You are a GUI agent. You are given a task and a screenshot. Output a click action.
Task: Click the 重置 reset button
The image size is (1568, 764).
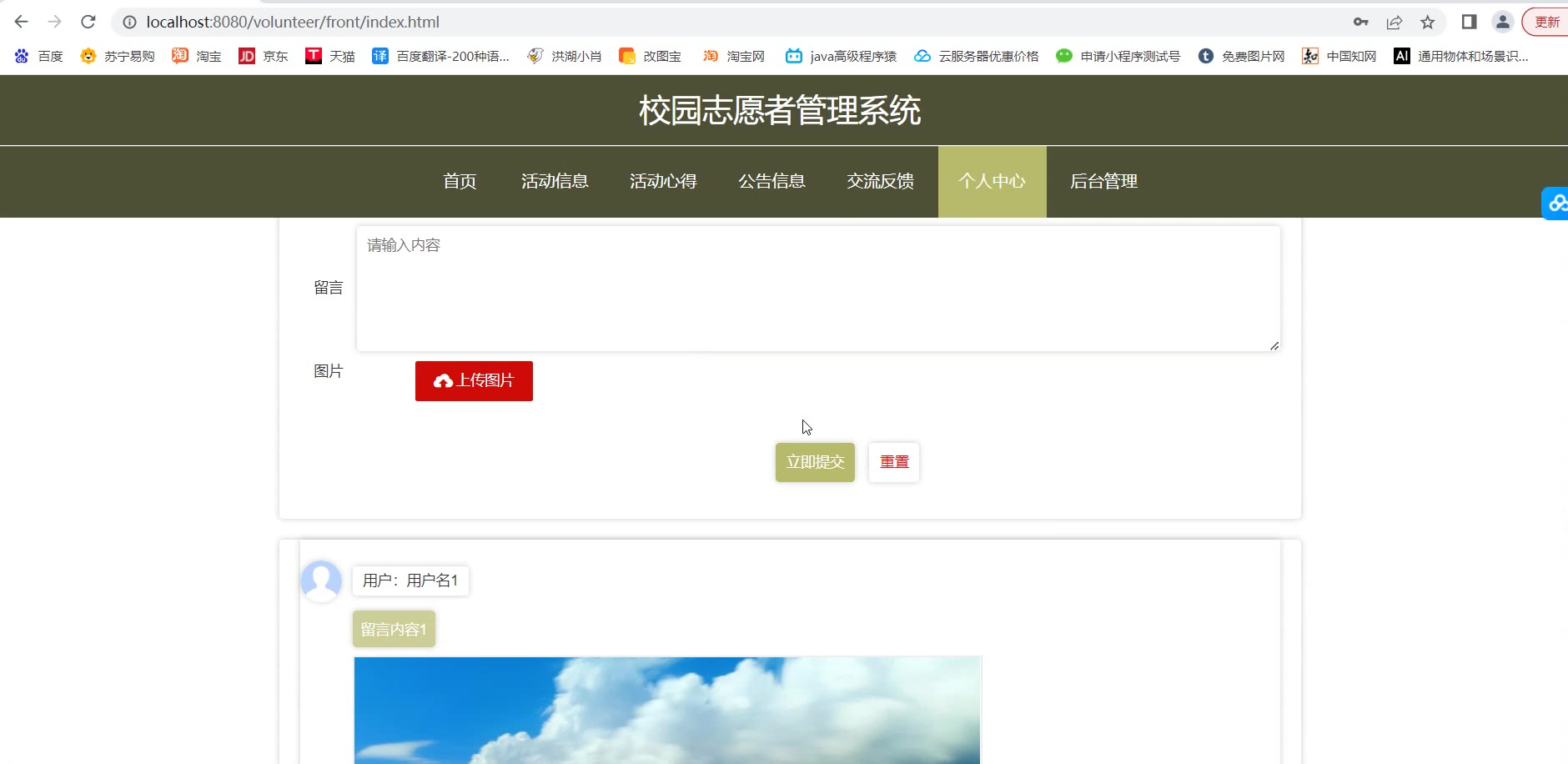pos(894,462)
